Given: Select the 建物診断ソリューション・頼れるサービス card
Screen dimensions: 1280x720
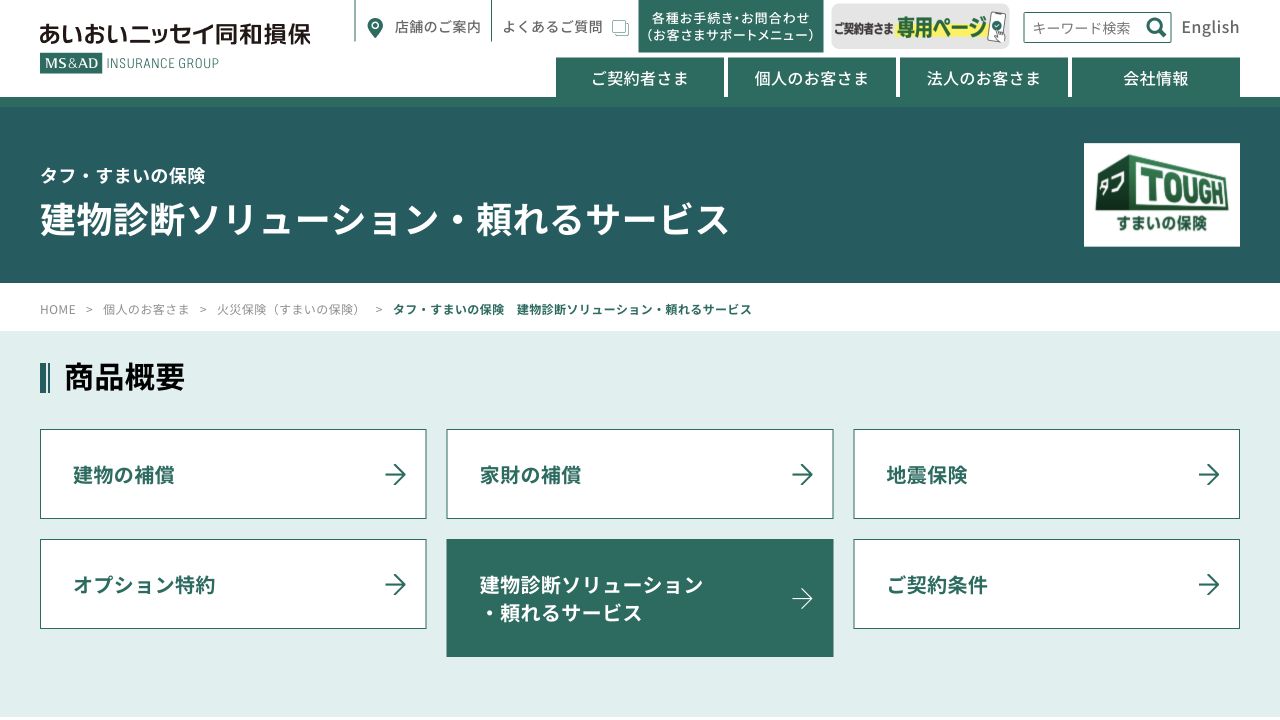Looking at the screenshot, I should pyautogui.click(x=640, y=598).
